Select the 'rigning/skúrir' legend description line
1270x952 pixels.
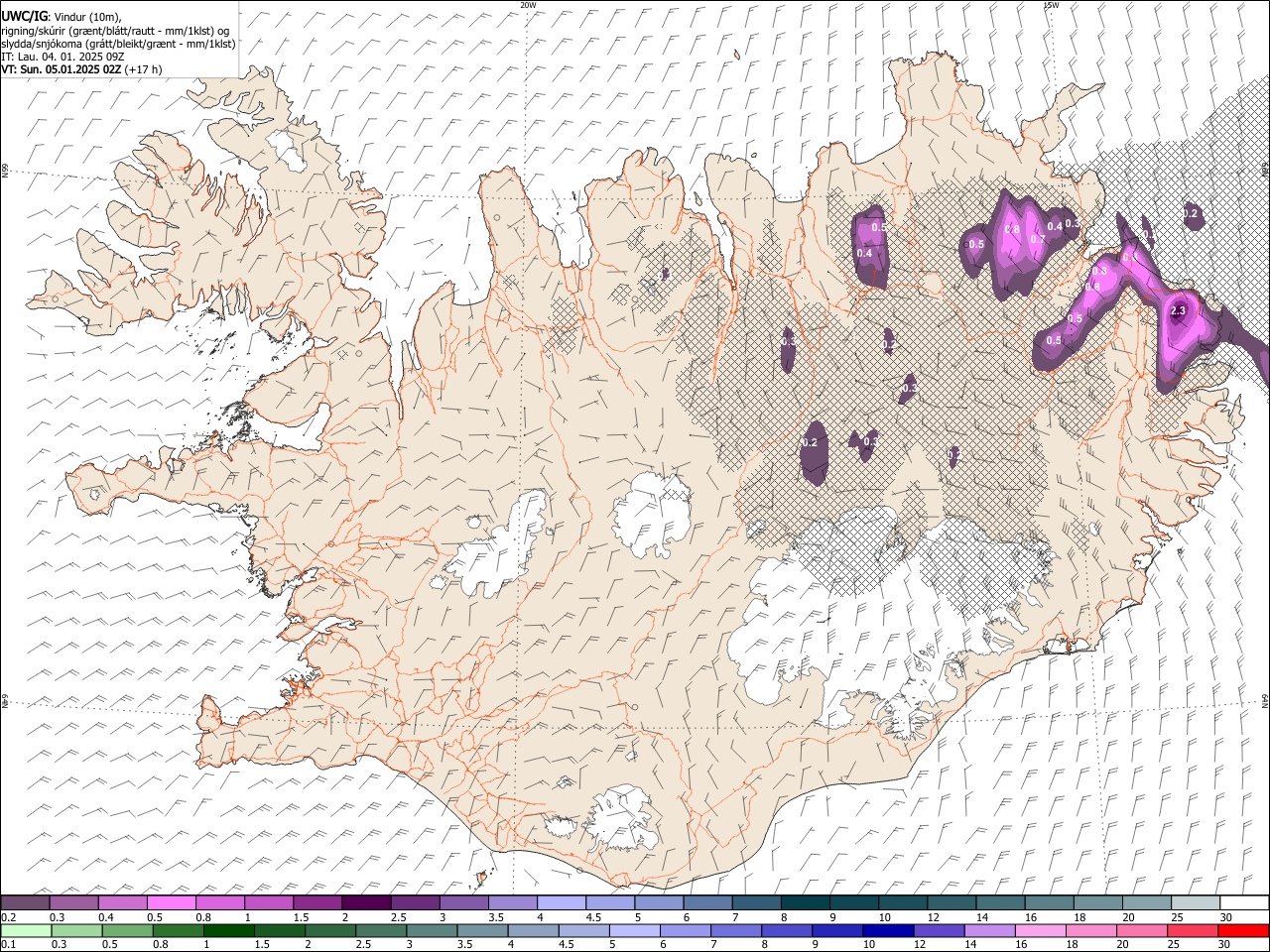115,32
